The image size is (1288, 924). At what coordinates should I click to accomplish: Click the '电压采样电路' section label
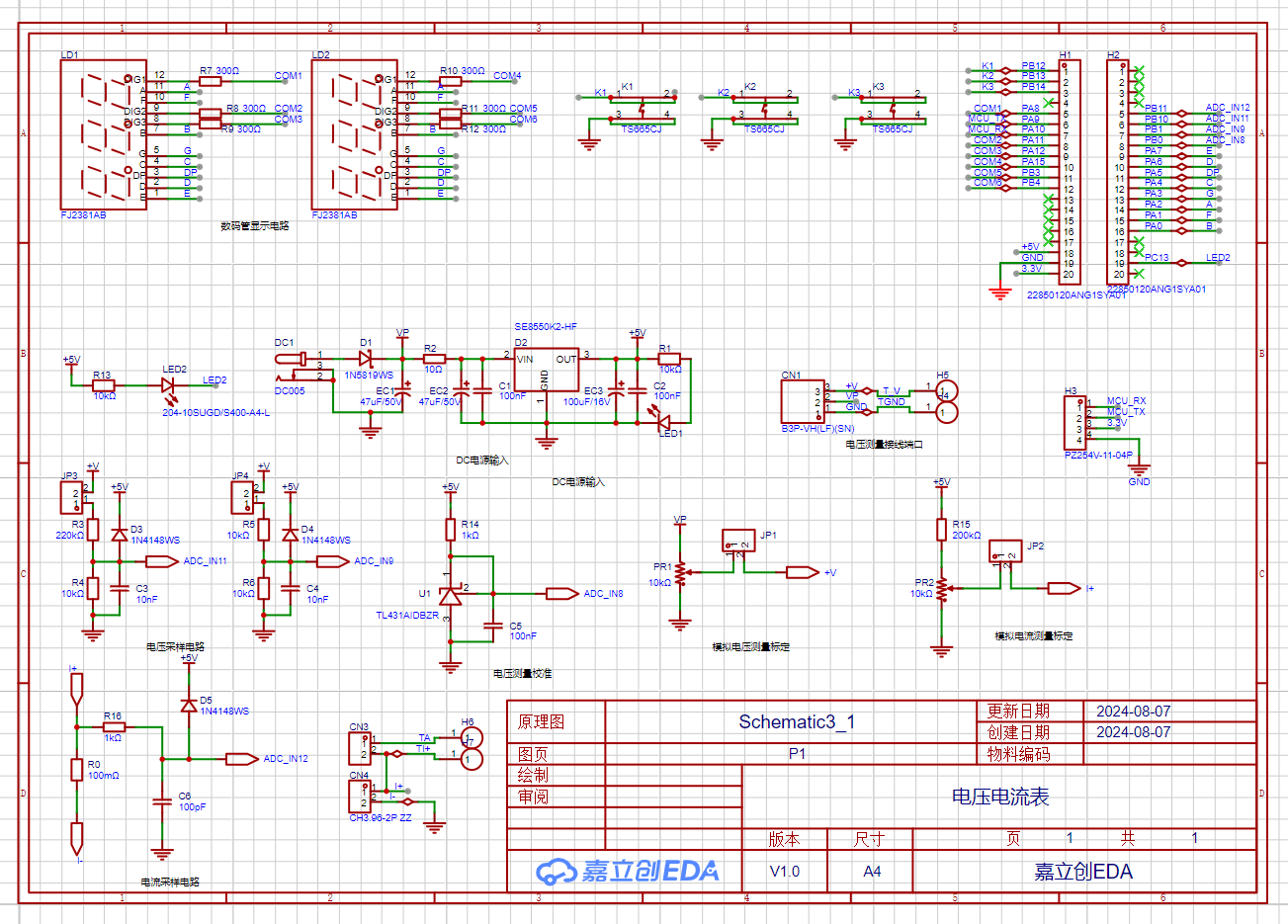coord(175,647)
